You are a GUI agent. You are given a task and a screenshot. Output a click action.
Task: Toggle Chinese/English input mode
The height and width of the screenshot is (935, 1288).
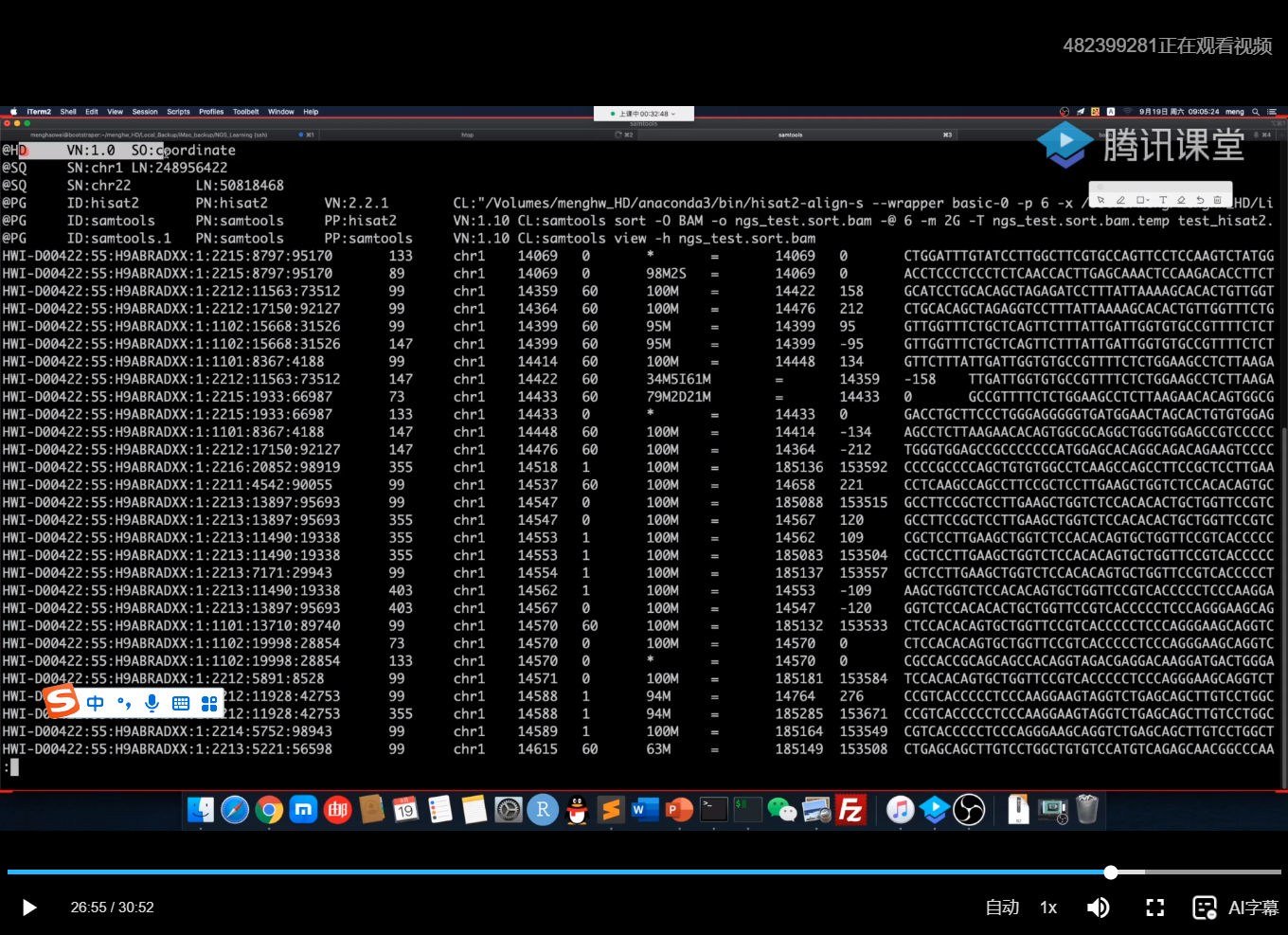pos(96,703)
